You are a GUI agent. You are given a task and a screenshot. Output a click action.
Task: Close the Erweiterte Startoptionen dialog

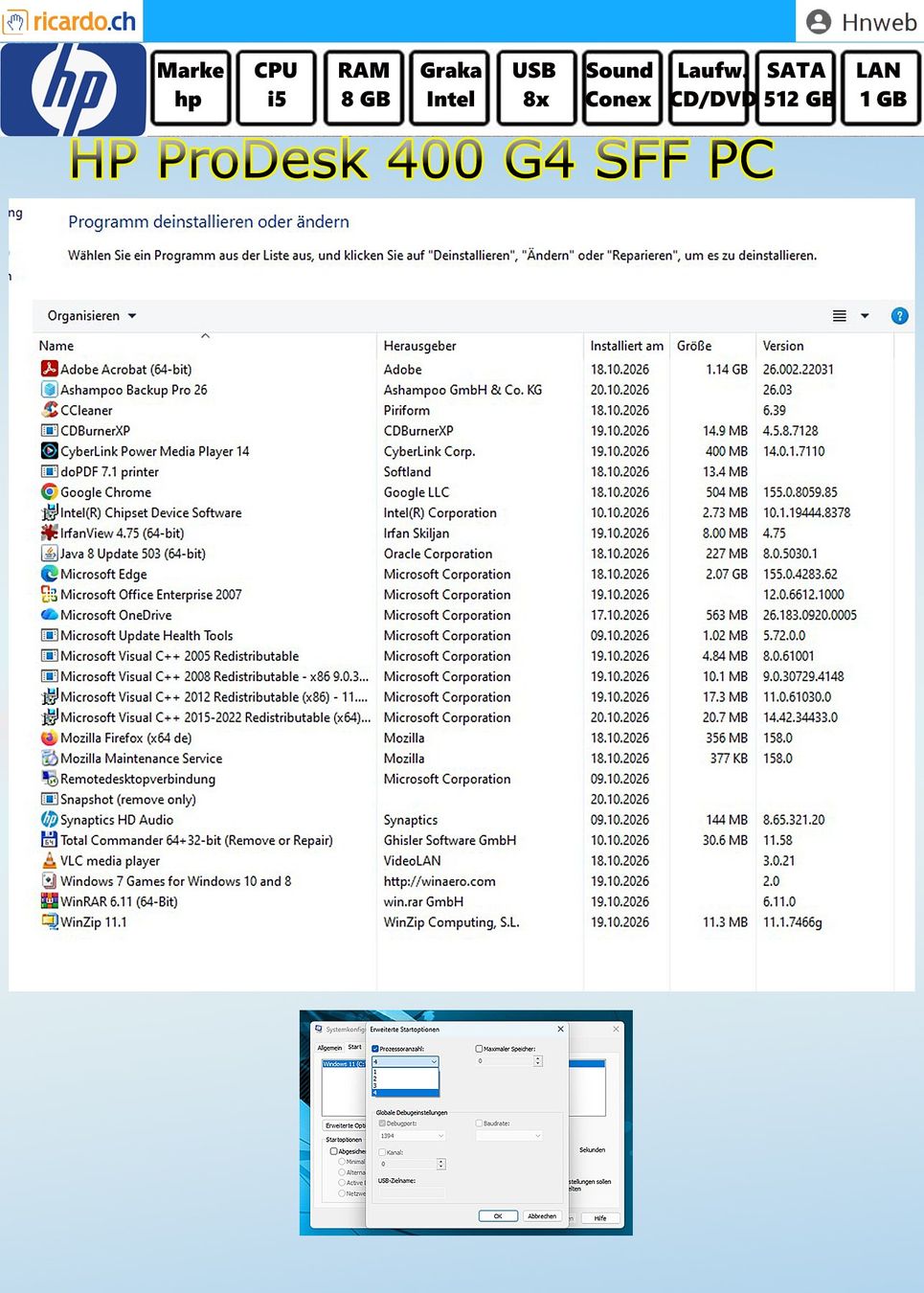(x=561, y=1029)
